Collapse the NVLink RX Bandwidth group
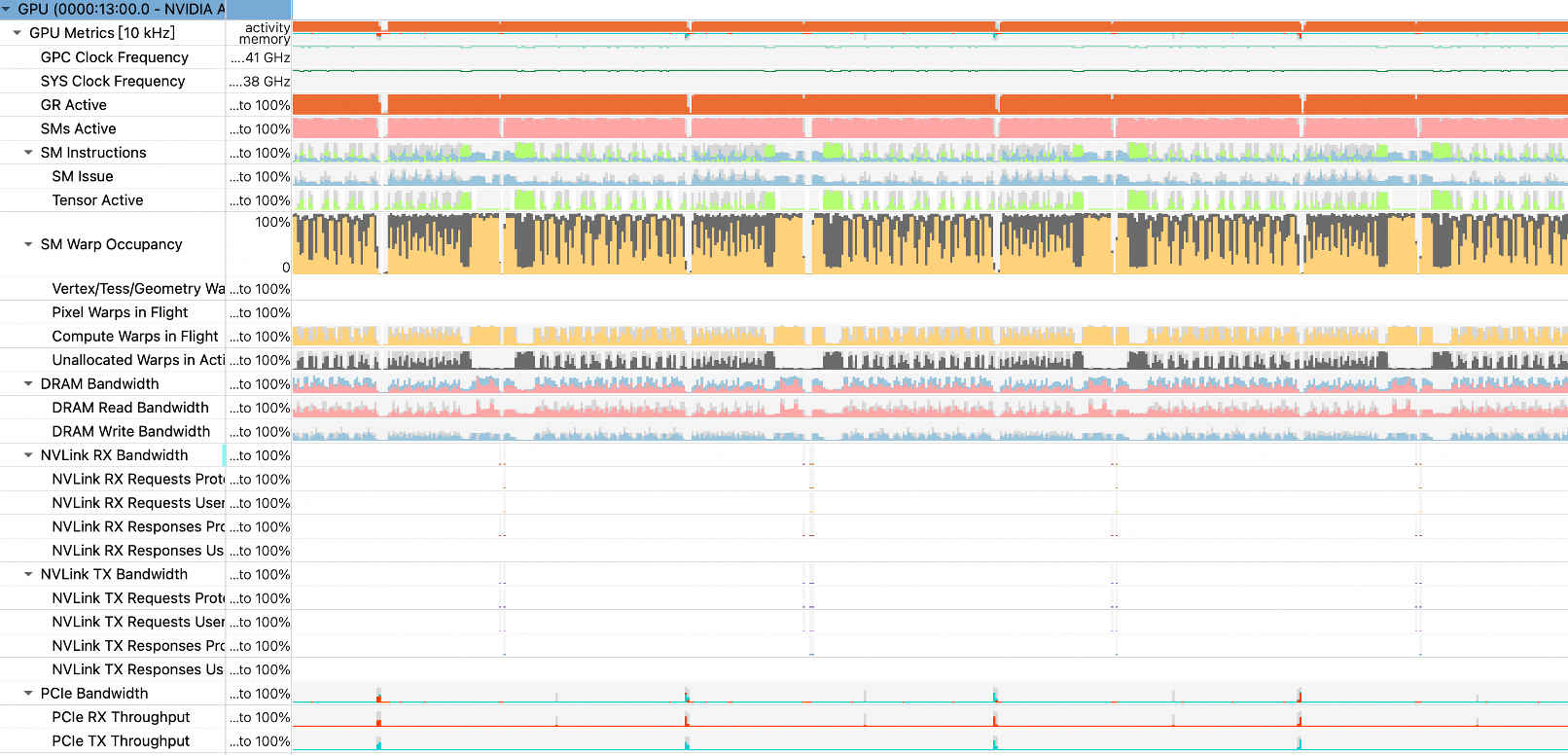 (29, 455)
